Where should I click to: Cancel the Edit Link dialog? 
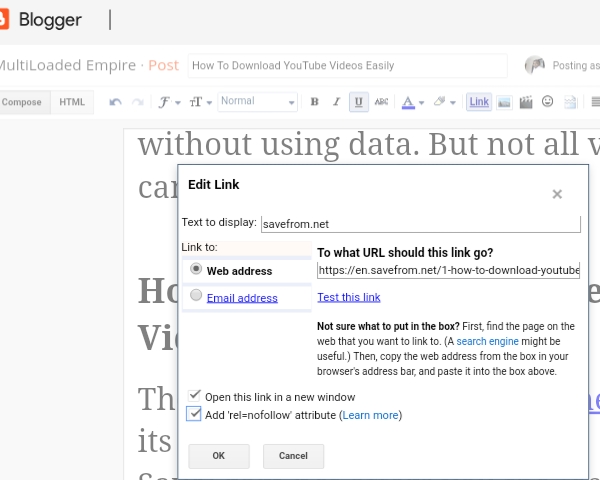point(293,456)
